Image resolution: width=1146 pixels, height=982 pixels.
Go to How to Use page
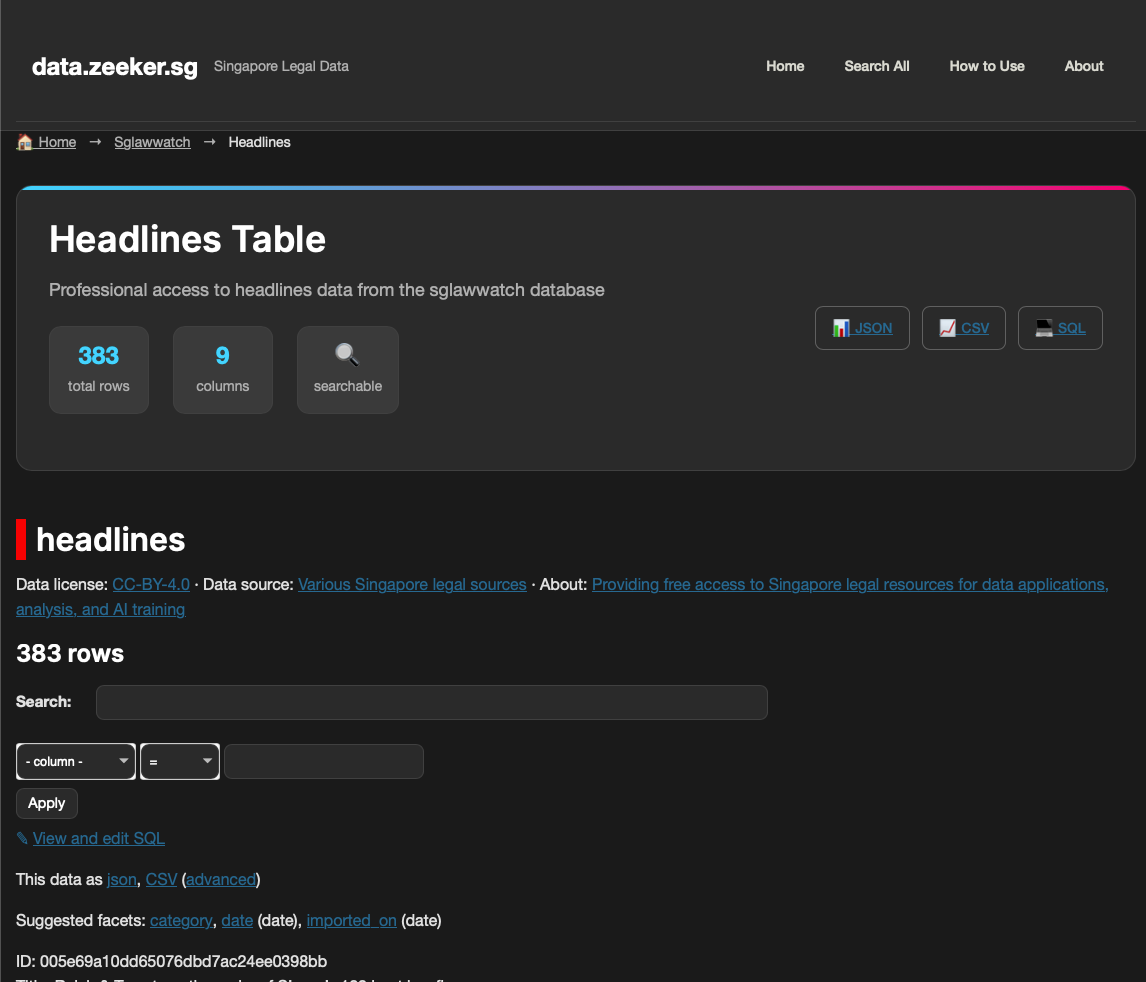point(986,66)
